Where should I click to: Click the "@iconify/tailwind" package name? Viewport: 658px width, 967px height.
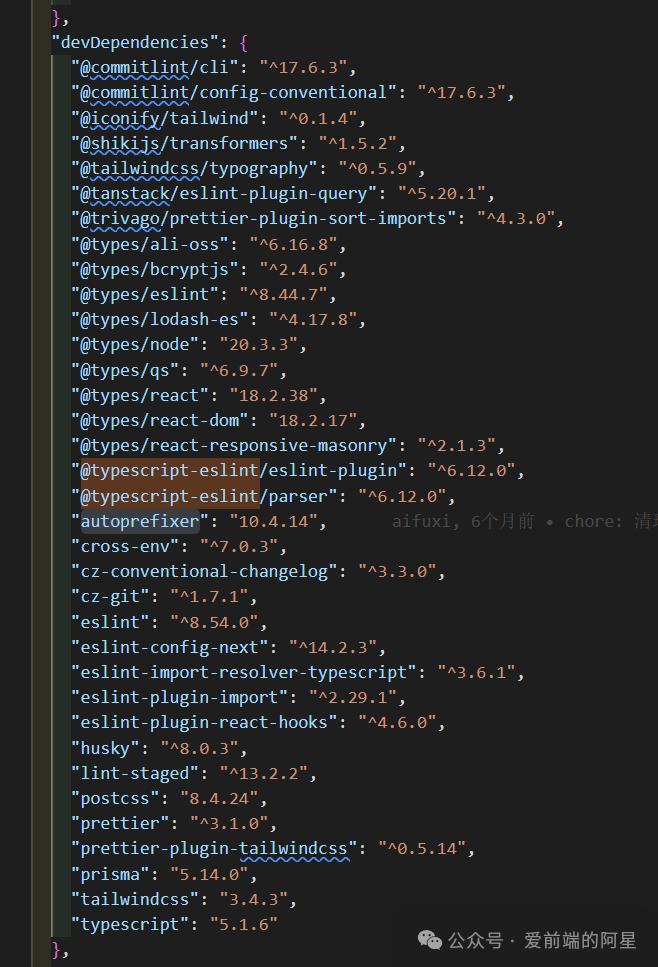pyautogui.click(x=165, y=118)
